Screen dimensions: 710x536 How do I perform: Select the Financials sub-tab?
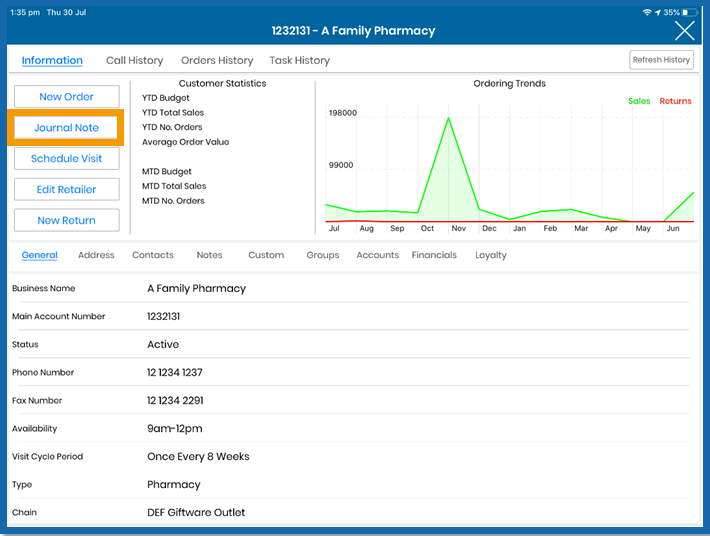(x=434, y=255)
